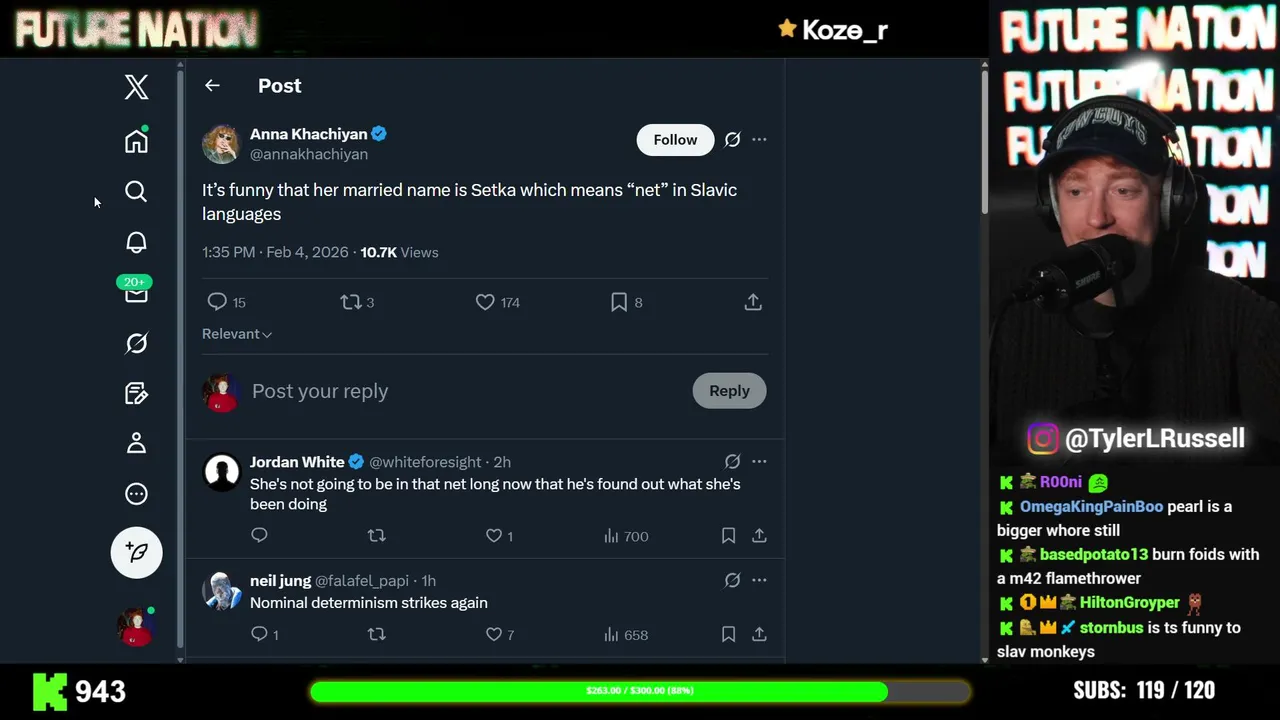1280x720 pixels.
Task: Click the back arrow beside Post
Action: pos(212,86)
